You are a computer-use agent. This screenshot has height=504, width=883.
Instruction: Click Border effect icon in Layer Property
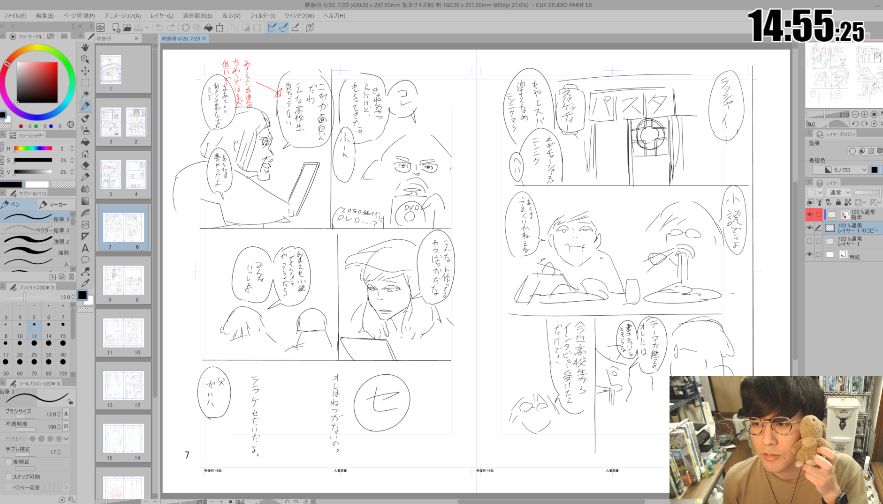tap(854, 151)
